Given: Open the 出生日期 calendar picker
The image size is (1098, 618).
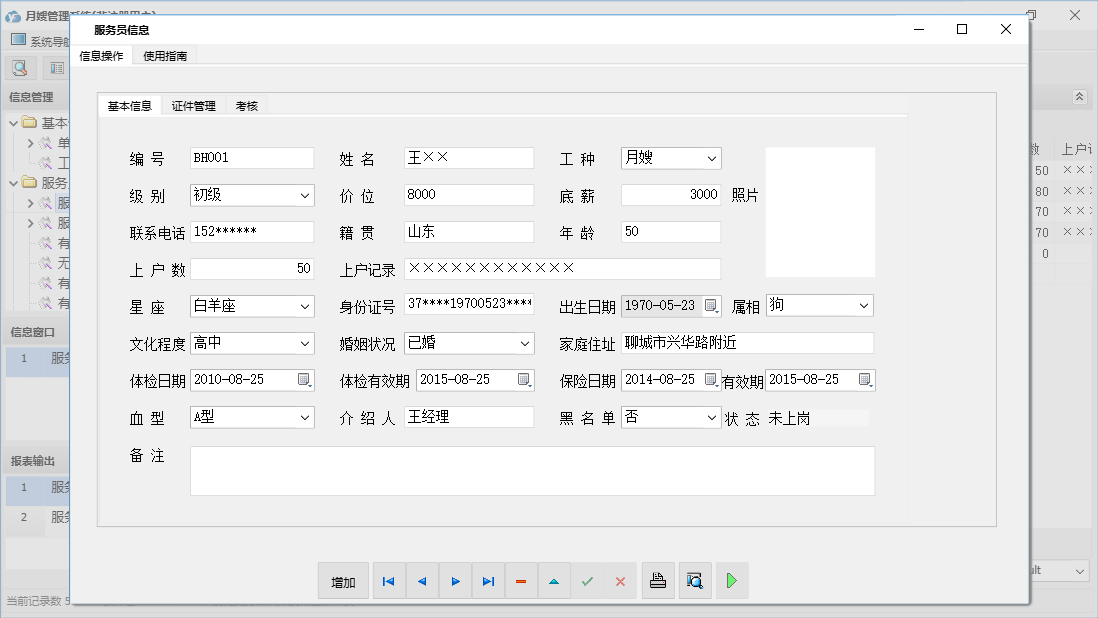Looking at the screenshot, I should (711, 305).
